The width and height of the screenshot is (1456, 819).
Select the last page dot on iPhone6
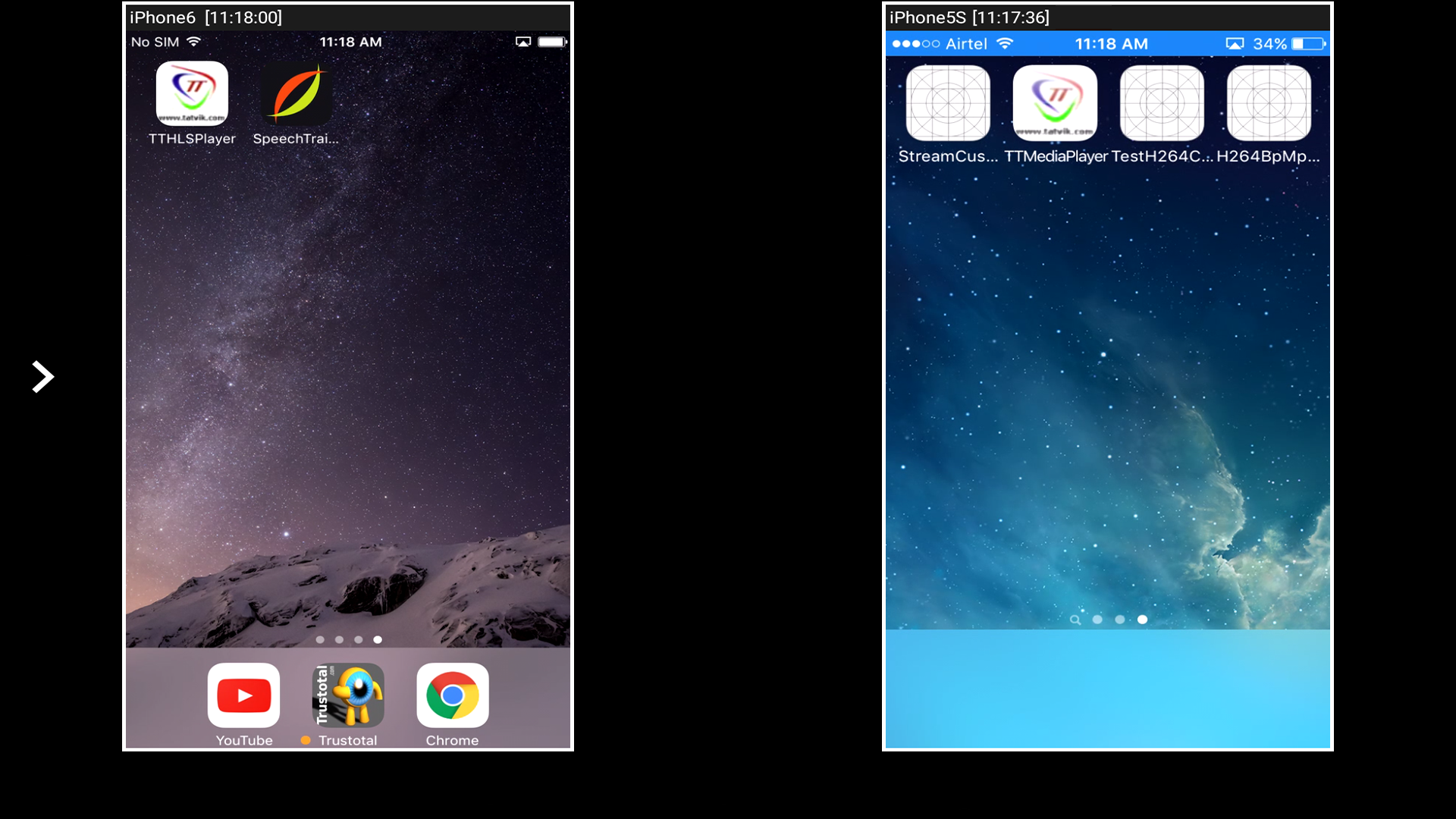(x=377, y=639)
